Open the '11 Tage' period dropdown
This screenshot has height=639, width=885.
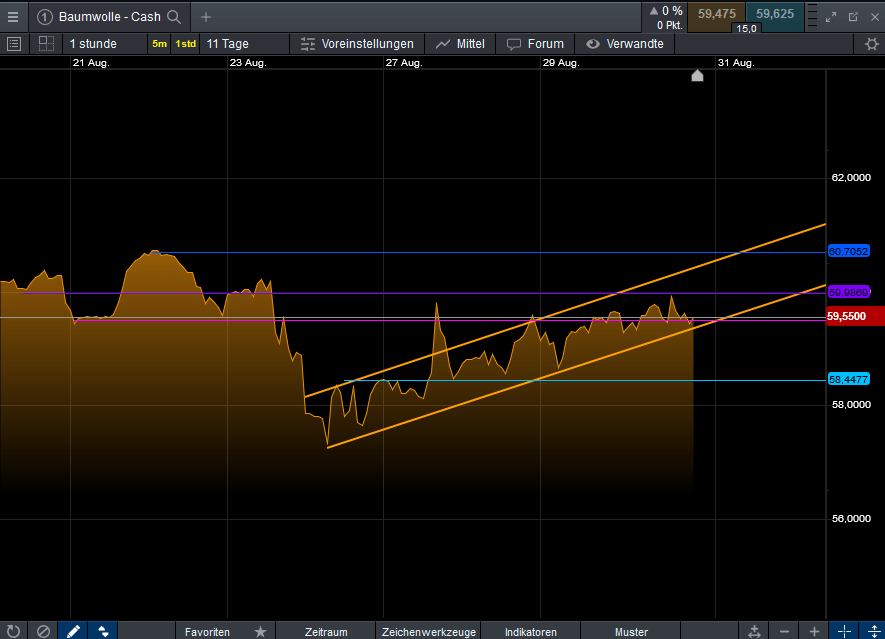[x=227, y=44]
